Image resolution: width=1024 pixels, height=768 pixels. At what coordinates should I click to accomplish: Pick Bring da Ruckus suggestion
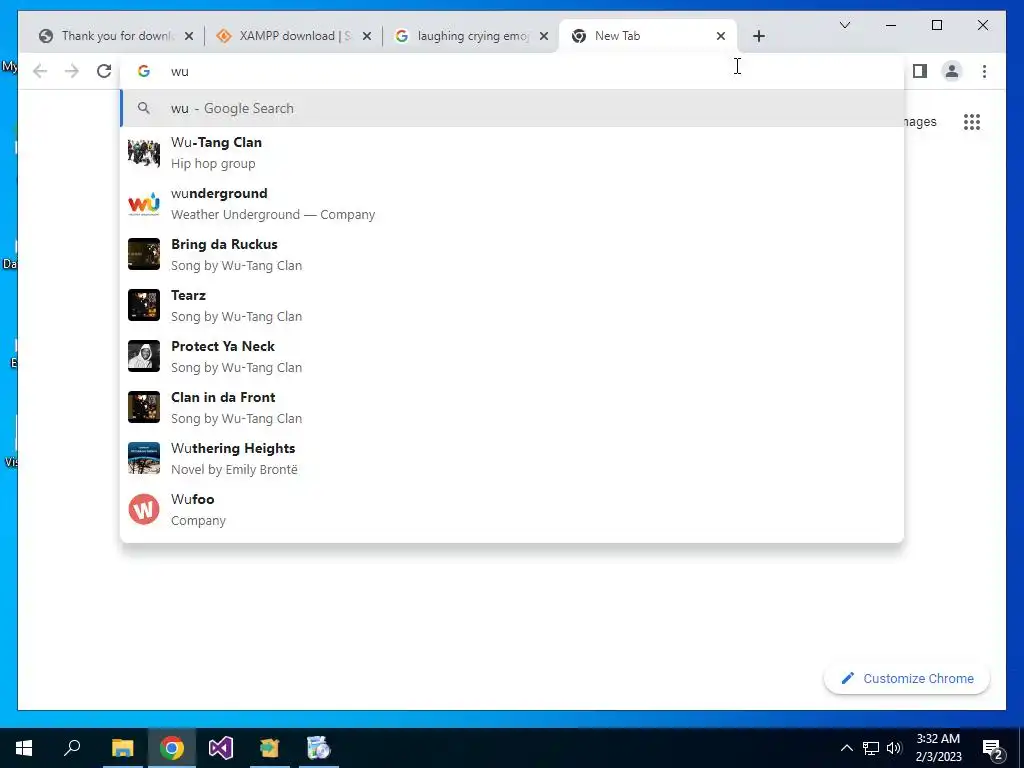point(513,255)
